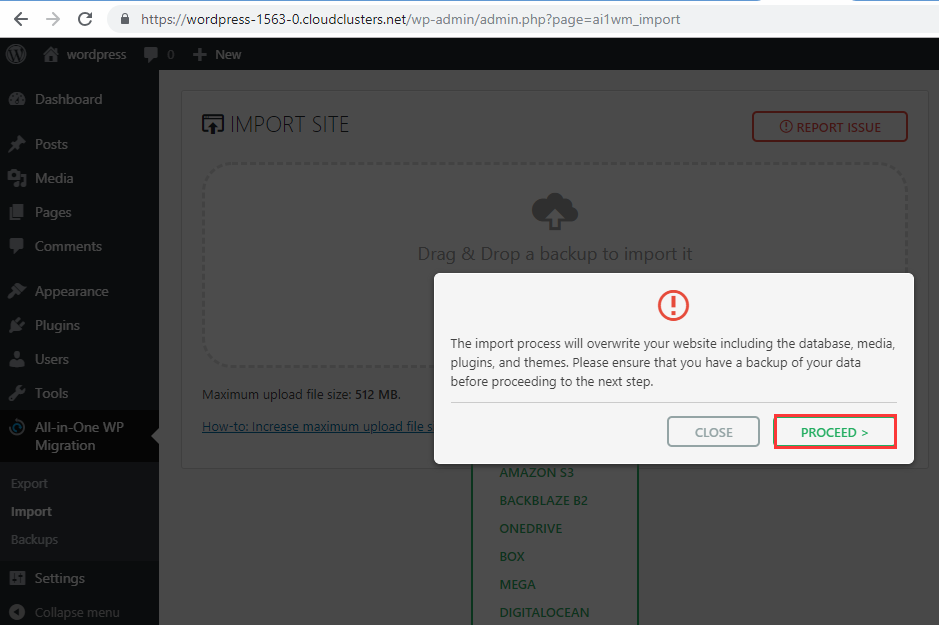Click the red warning exclamation icon
Viewport: 939px width, 625px height.
pyautogui.click(x=674, y=305)
